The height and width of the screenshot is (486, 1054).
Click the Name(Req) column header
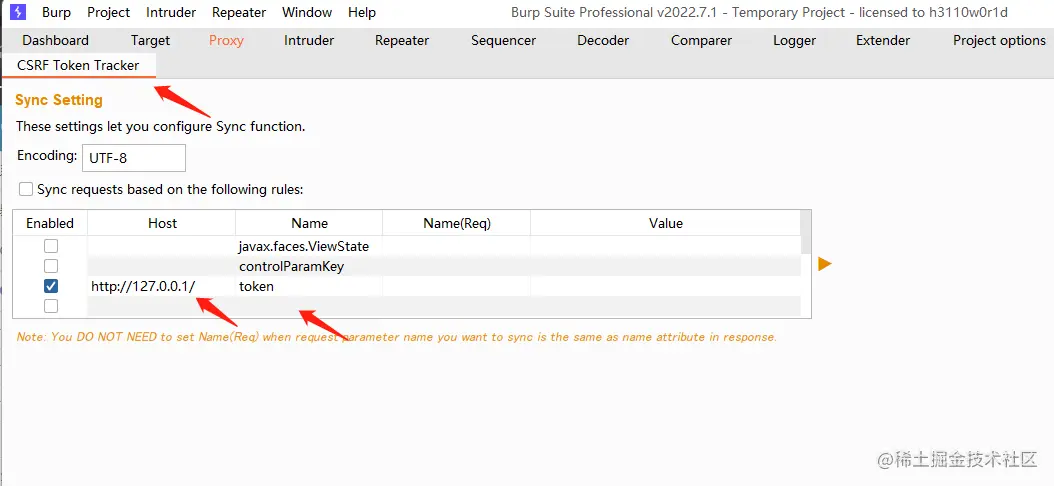[457, 223]
